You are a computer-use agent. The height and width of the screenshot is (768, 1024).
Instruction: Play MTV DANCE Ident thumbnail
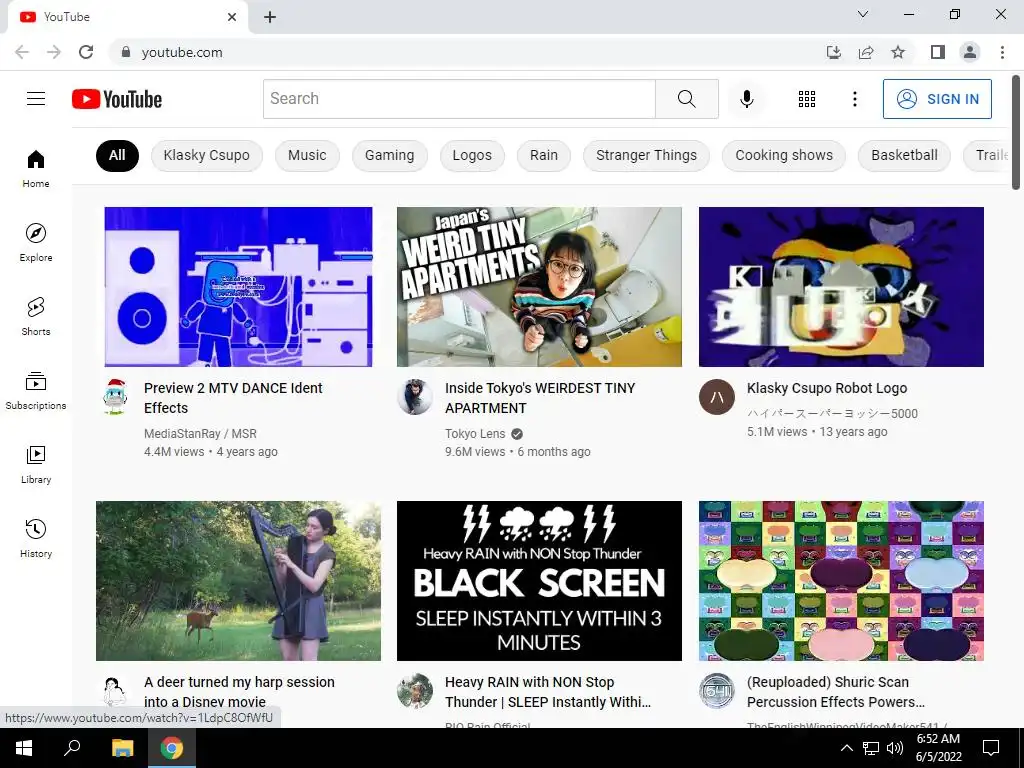click(238, 287)
